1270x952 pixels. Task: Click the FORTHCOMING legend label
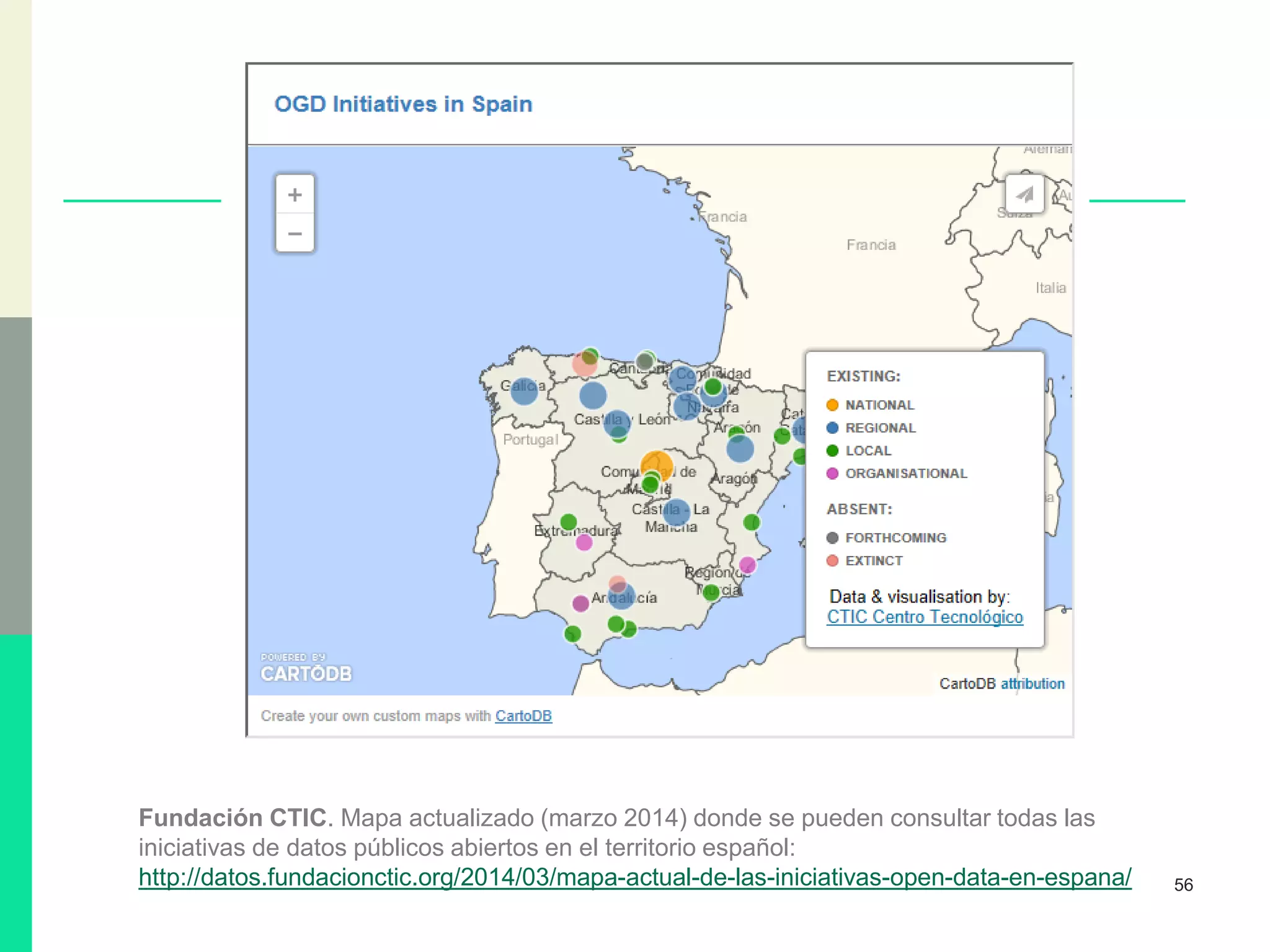(896, 538)
